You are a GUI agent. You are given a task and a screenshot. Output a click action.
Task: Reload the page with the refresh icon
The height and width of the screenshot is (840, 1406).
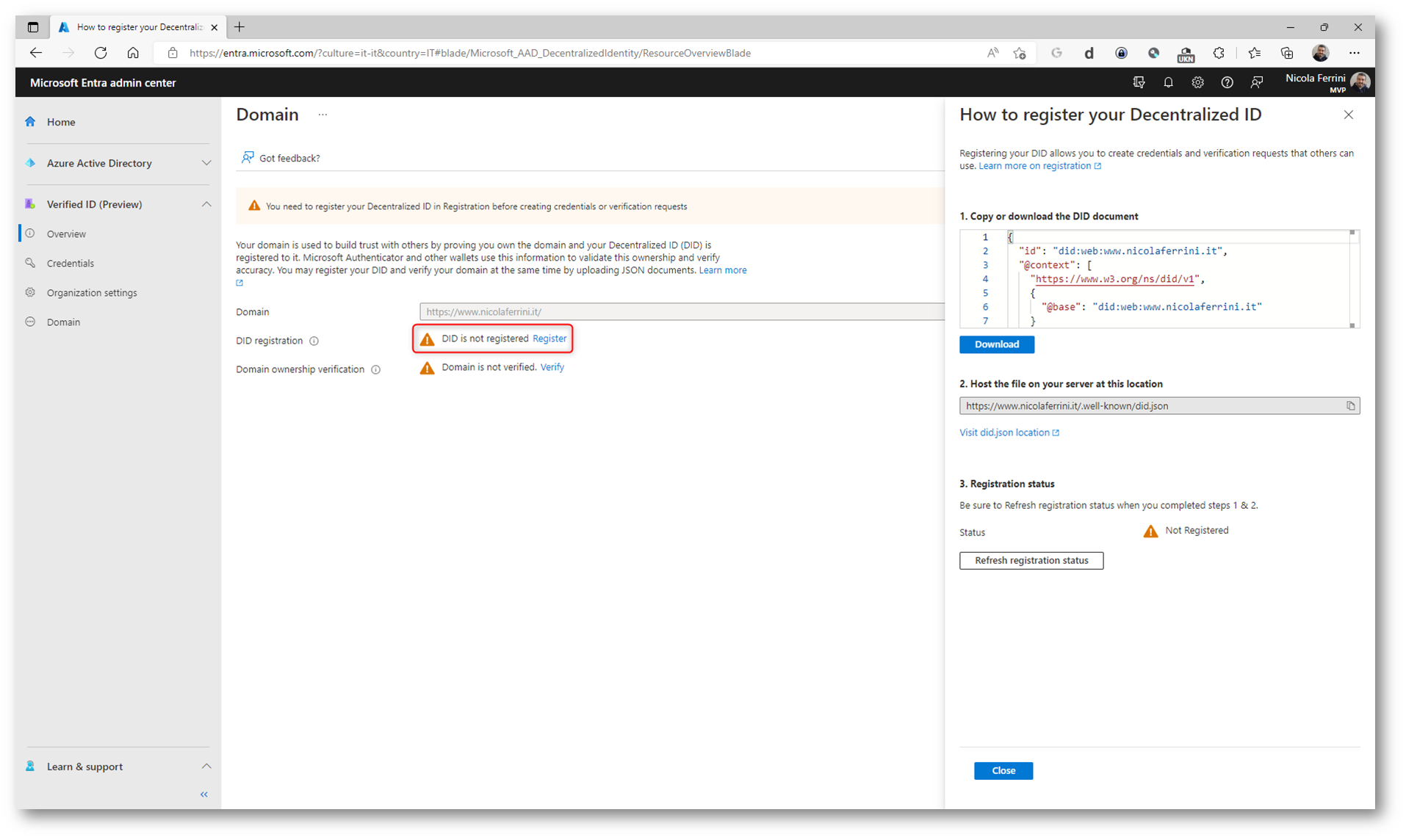(101, 53)
